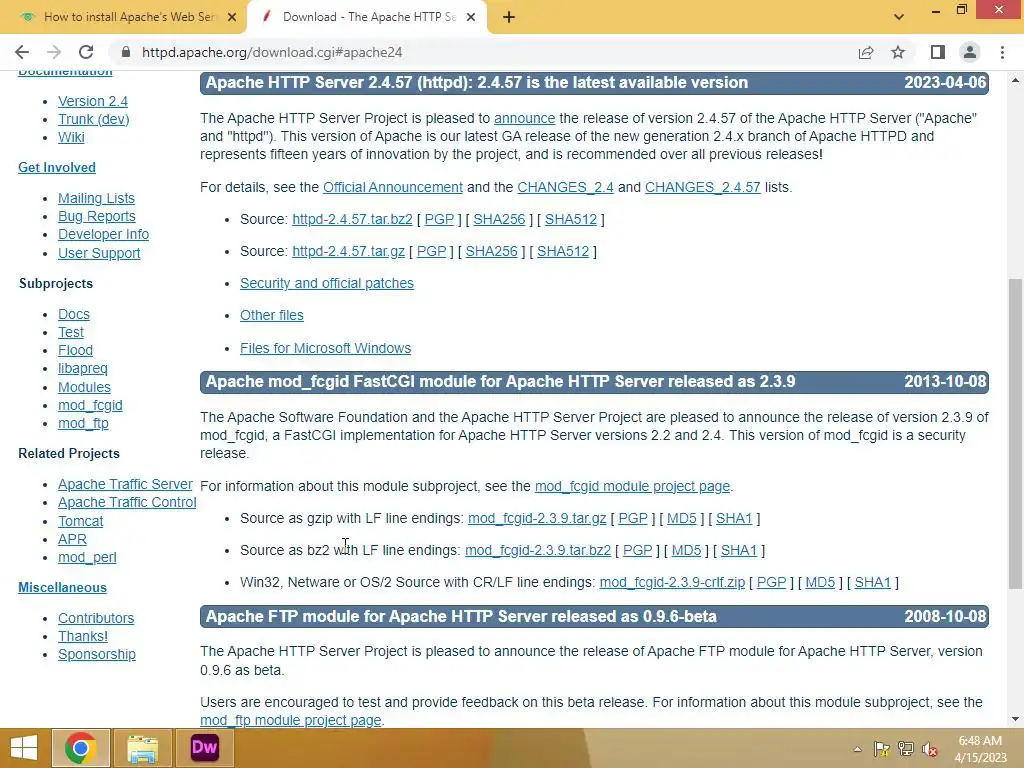The image size is (1024, 768).
Task: Open Trunk (dev) sidebar link
Action: pyautogui.click(x=93, y=120)
